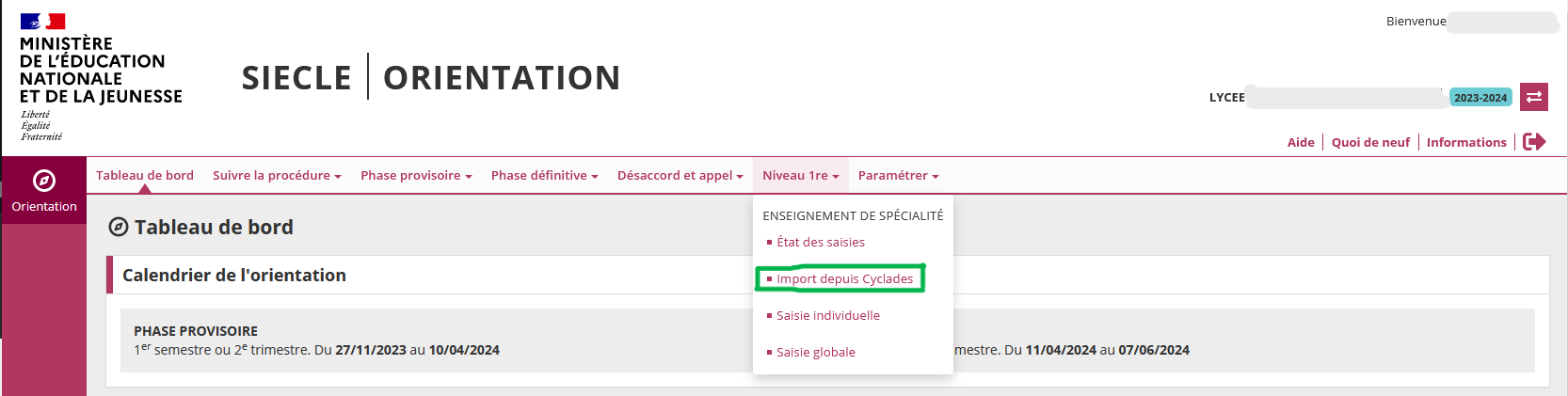Click the compass icon beside Tableau de bord heading
The image size is (1568, 396).
119,227
